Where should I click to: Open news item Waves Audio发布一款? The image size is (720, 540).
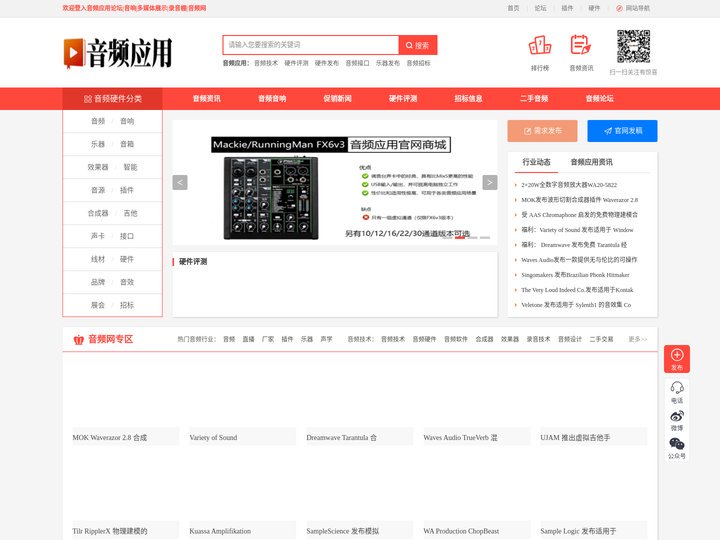pyautogui.click(x=579, y=260)
